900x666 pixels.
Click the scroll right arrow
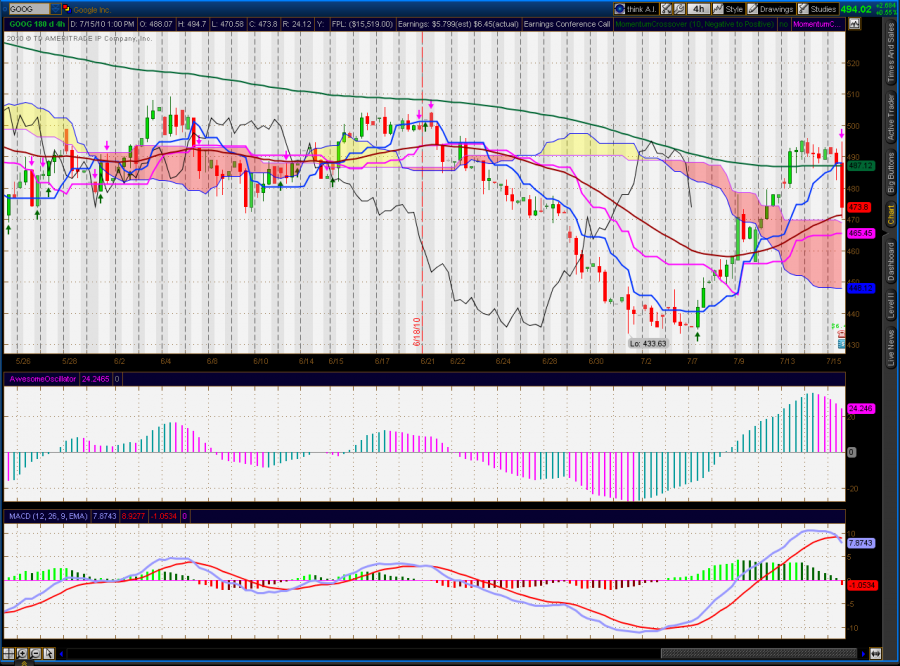click(x=863, y=653)
